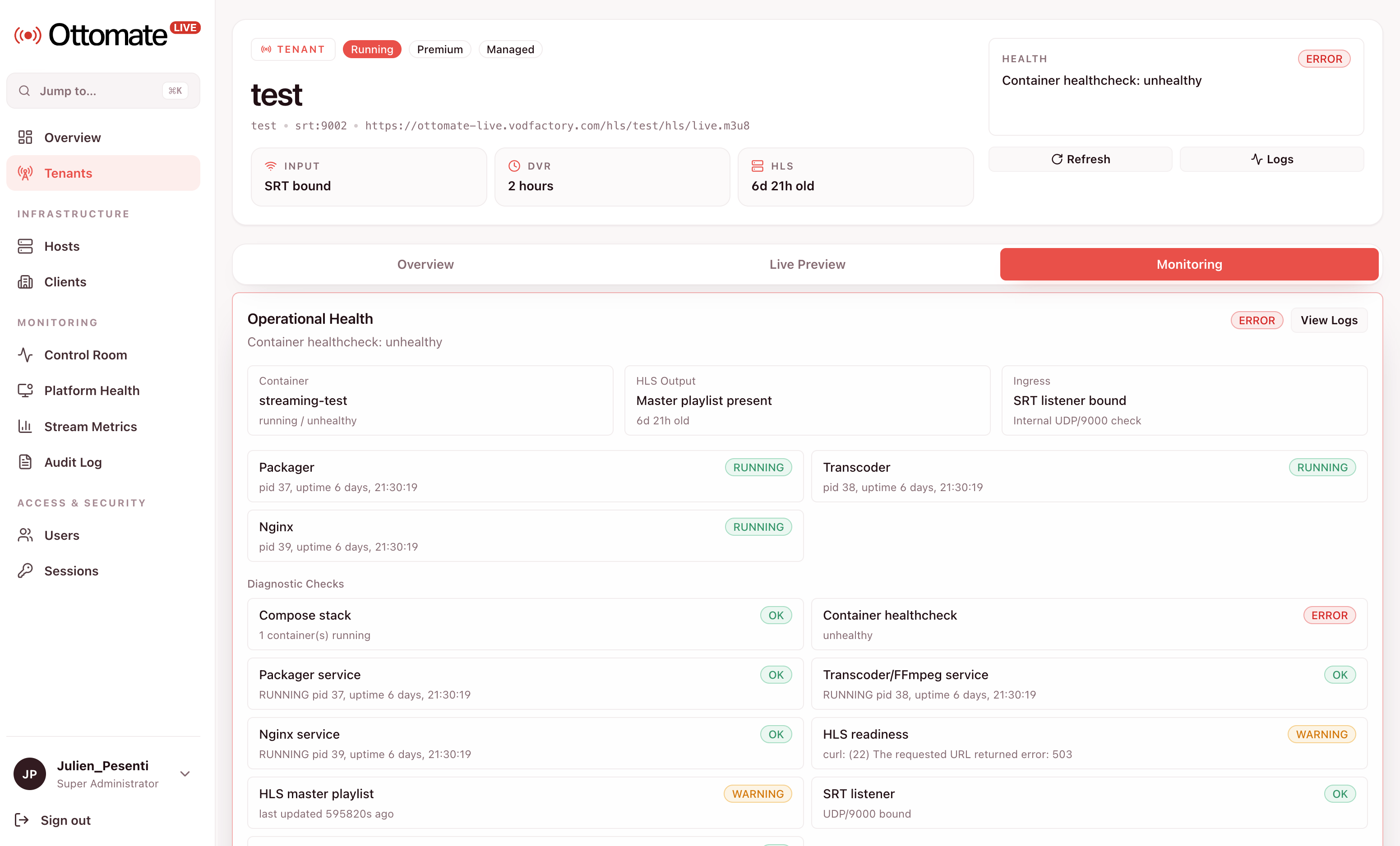Click the SRT listener OK badge
This screenshot has height=846, width=1400.
1340,794
